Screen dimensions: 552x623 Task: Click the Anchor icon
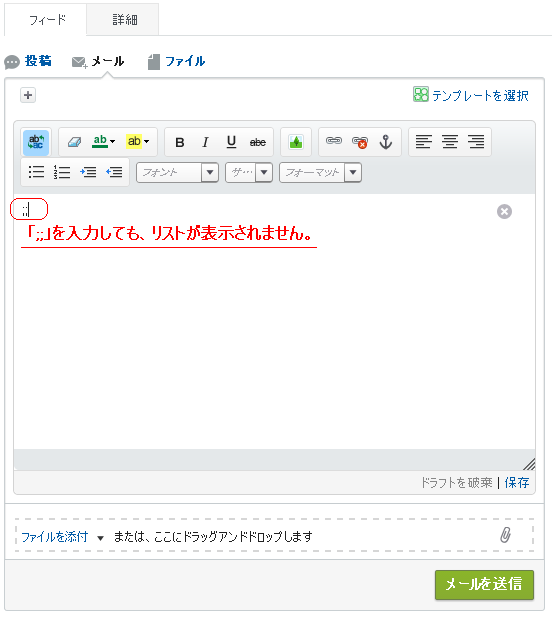click(x=385, y=142)
